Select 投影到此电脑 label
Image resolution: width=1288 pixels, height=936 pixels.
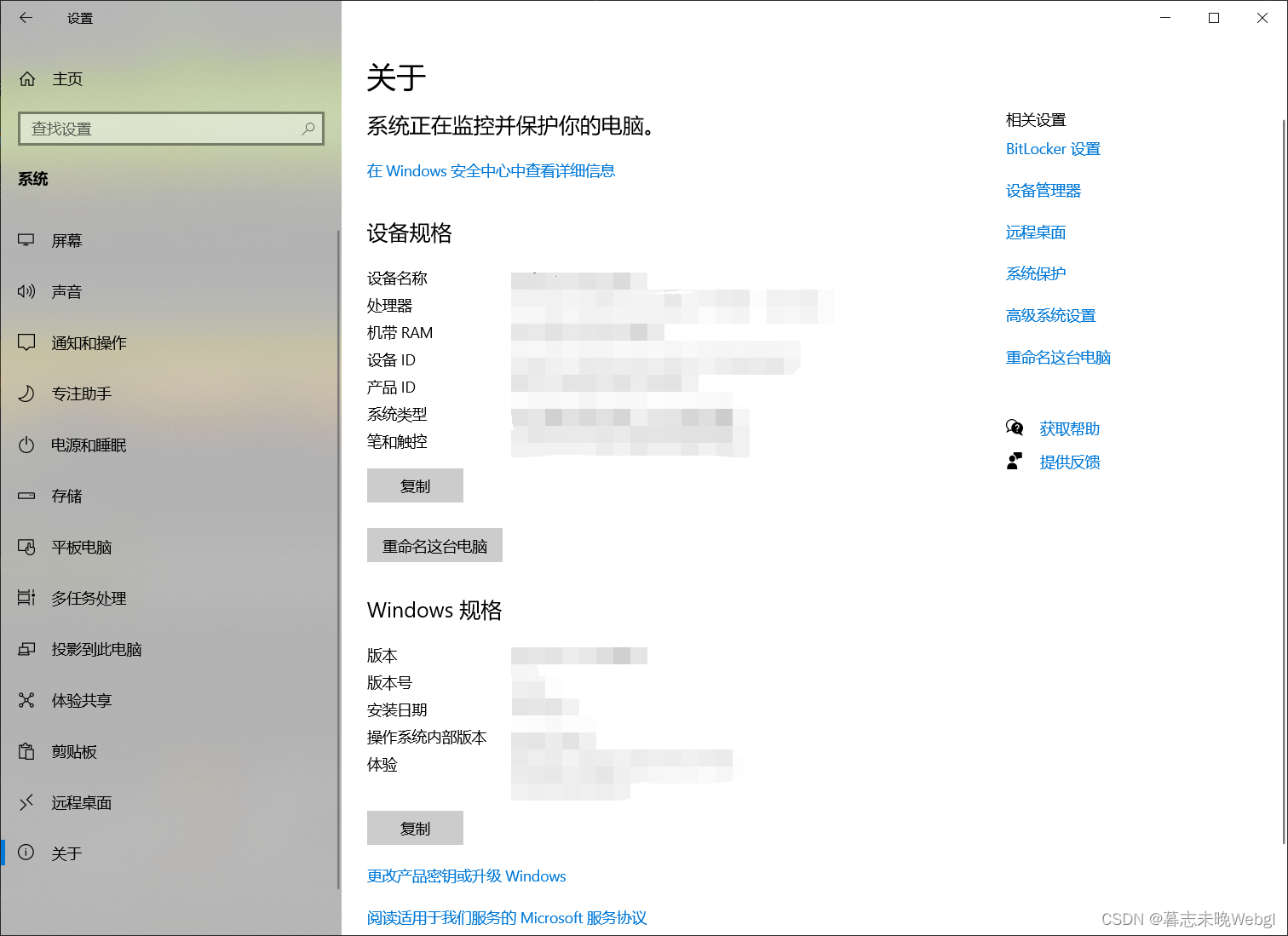pos(96,650)
